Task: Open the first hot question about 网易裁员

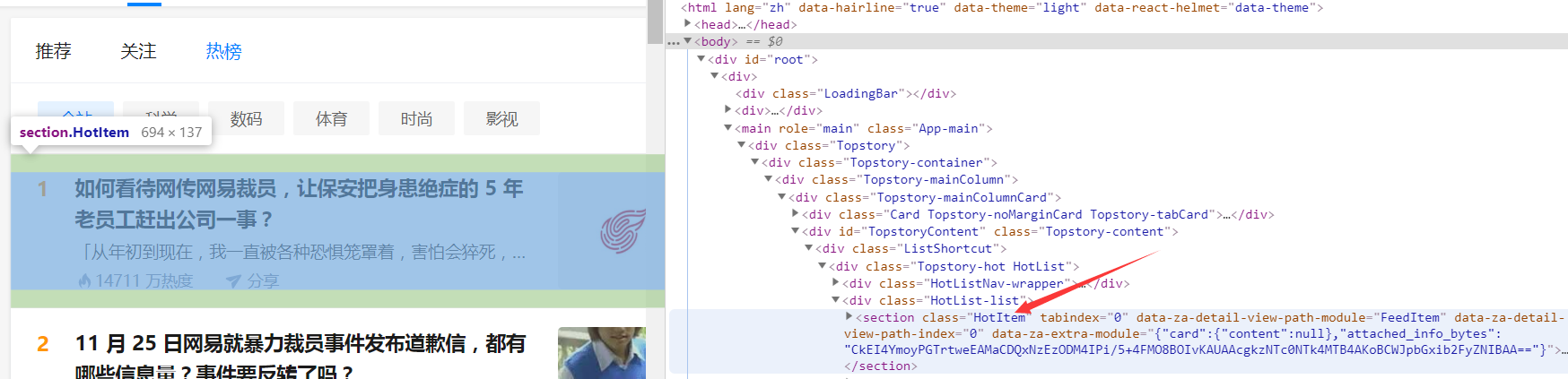Action: coord(299,203)
